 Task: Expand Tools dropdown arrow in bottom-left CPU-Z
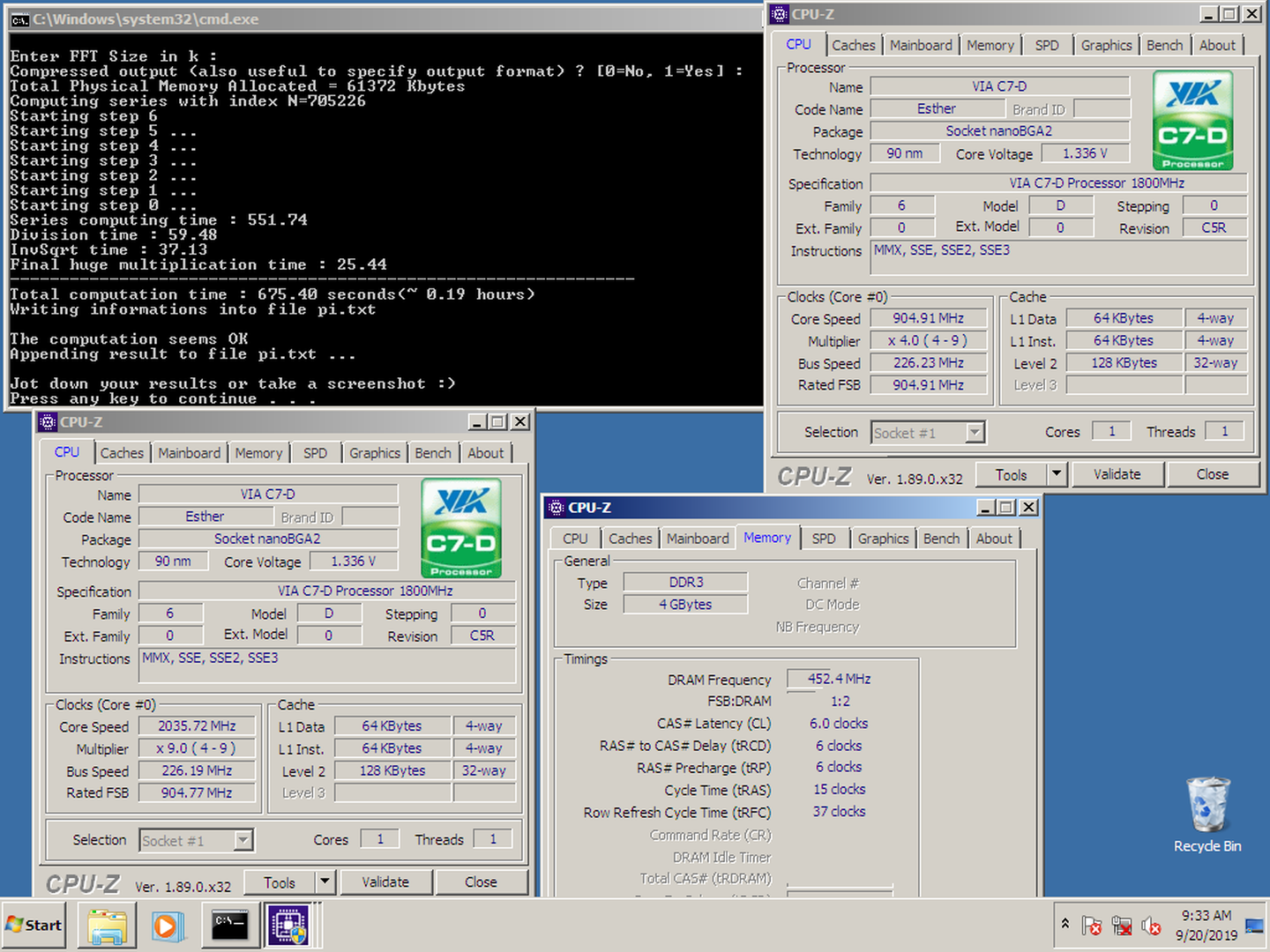[325, 882]
